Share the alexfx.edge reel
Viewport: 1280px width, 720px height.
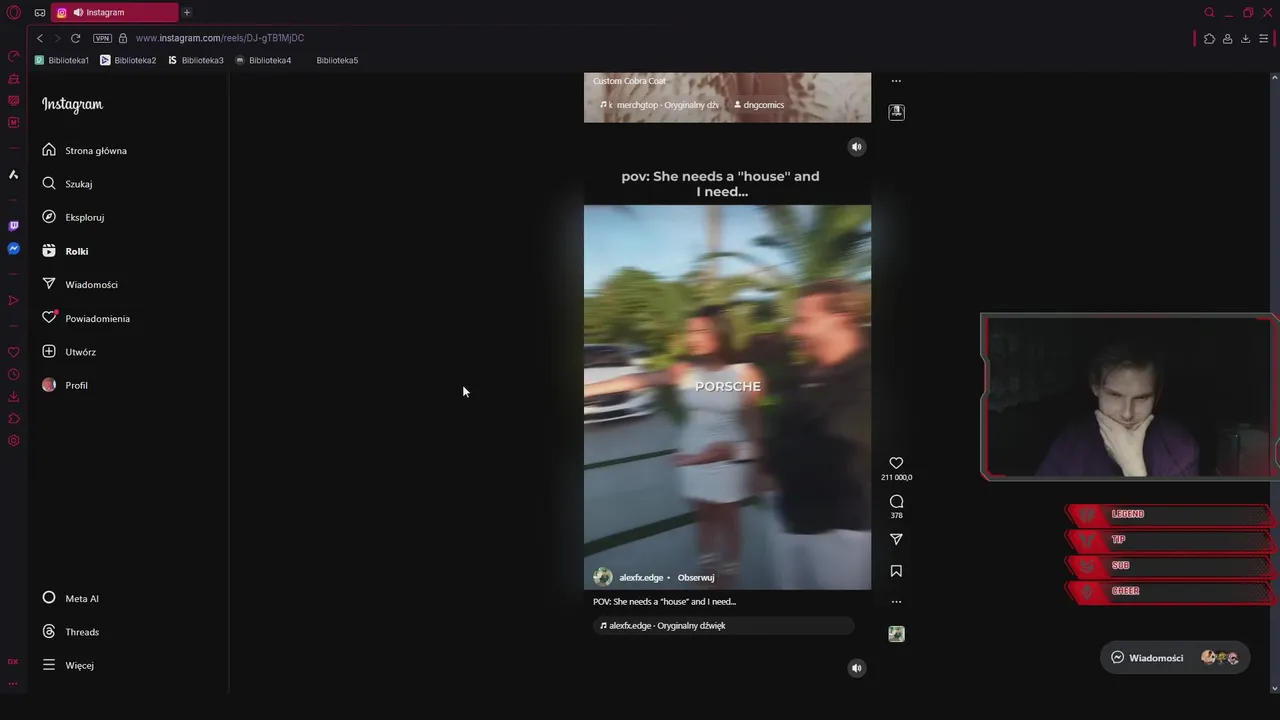click(x=896, y=539)
